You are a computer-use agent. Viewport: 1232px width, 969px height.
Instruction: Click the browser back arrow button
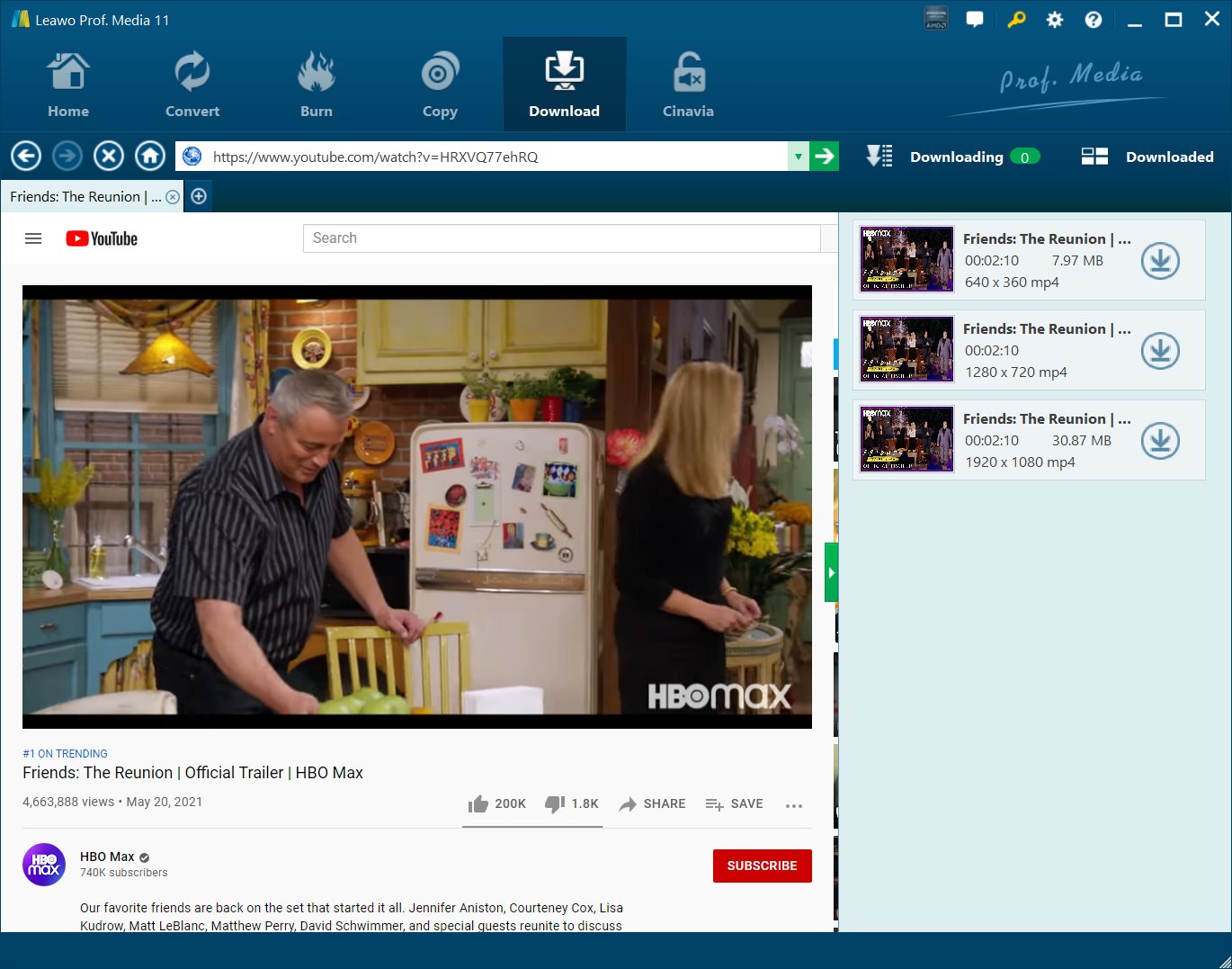click(x=26, y=157)
